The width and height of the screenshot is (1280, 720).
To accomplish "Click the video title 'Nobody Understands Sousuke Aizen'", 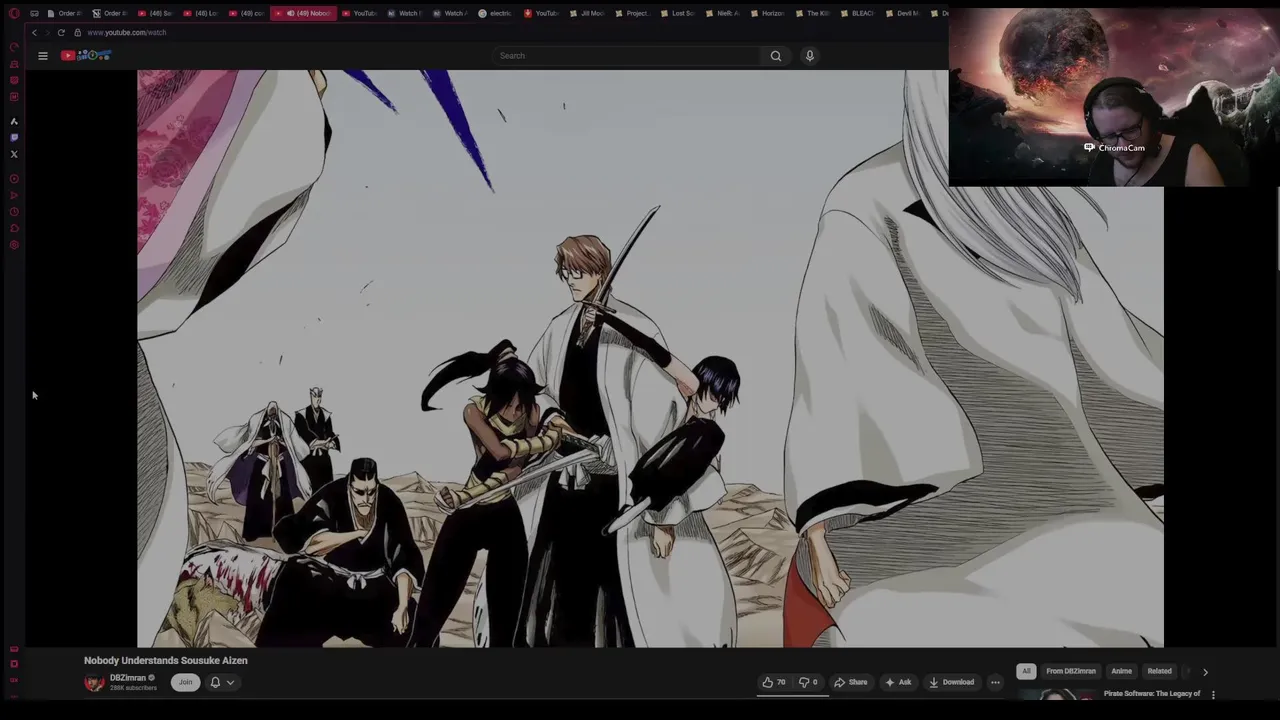I will pos(166,660).
